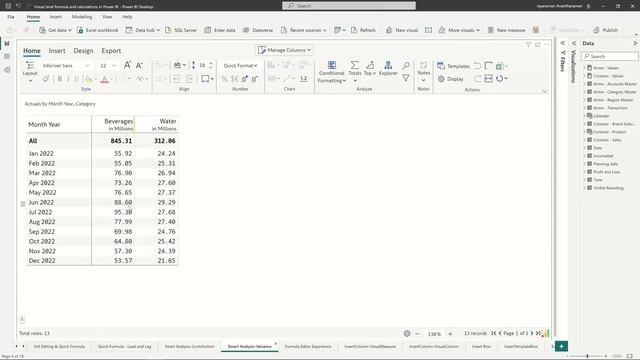Switch to Model view in left sidebar
Screen dimensions: 640x360
point(7,70)
